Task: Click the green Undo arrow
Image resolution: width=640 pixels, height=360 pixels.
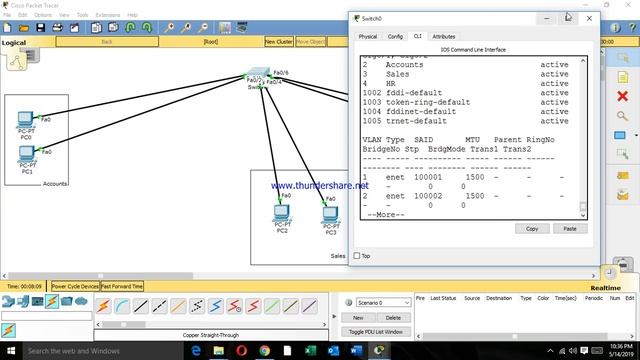Action: click(130, 28)
